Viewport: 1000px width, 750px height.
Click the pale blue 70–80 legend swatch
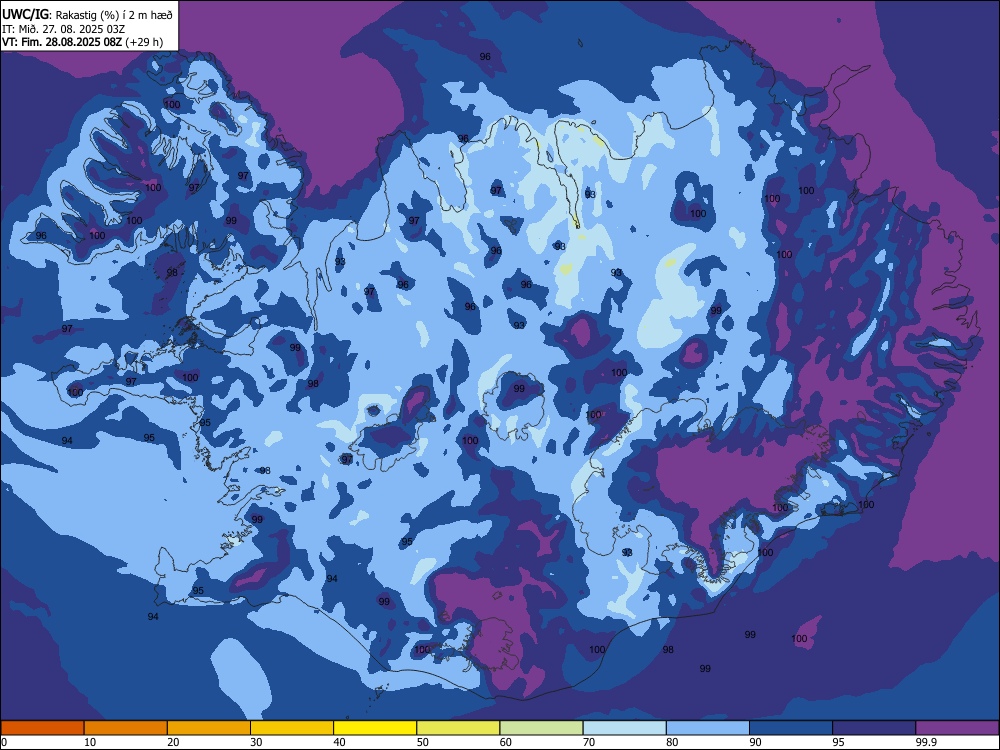coord(625,728)
